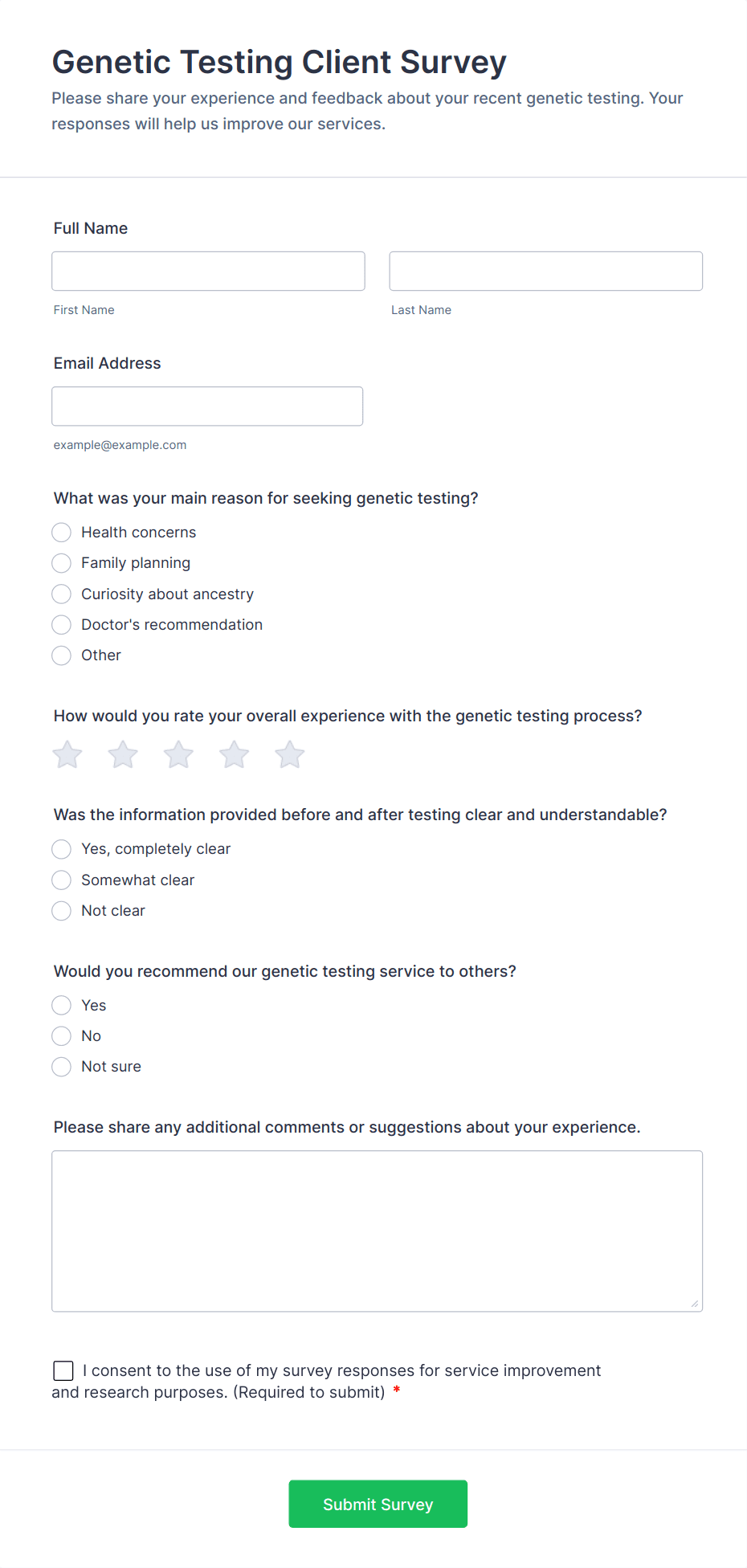Select the Health concerns option
747x1568 pixels.
pos(62,533)
